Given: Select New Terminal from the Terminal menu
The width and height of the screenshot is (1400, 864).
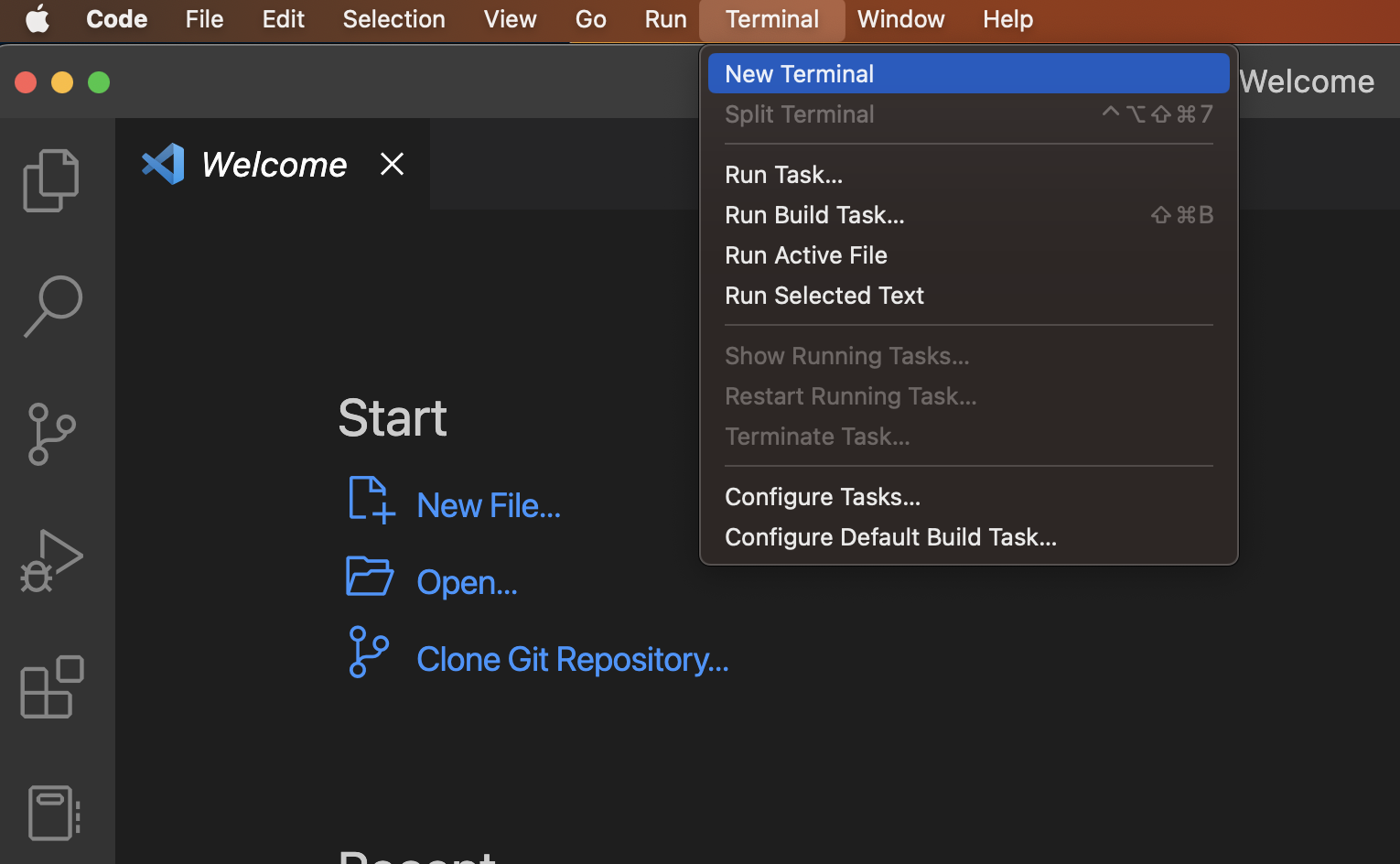Looking at the screenshot, I should [968, 73].
